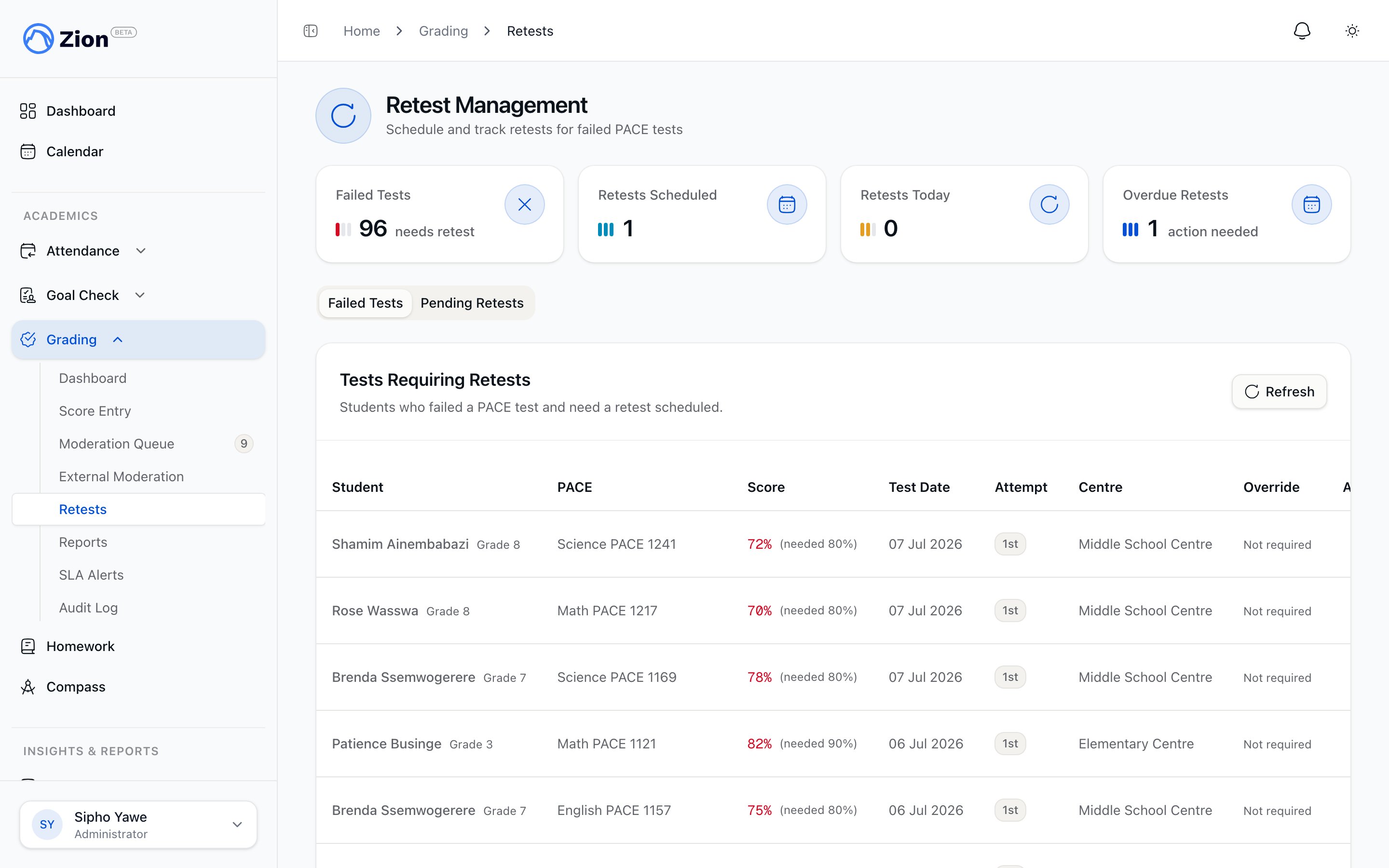Collapse the Grading section chevron
This screenshot has width=1389, height=868.
click(118, 339)
